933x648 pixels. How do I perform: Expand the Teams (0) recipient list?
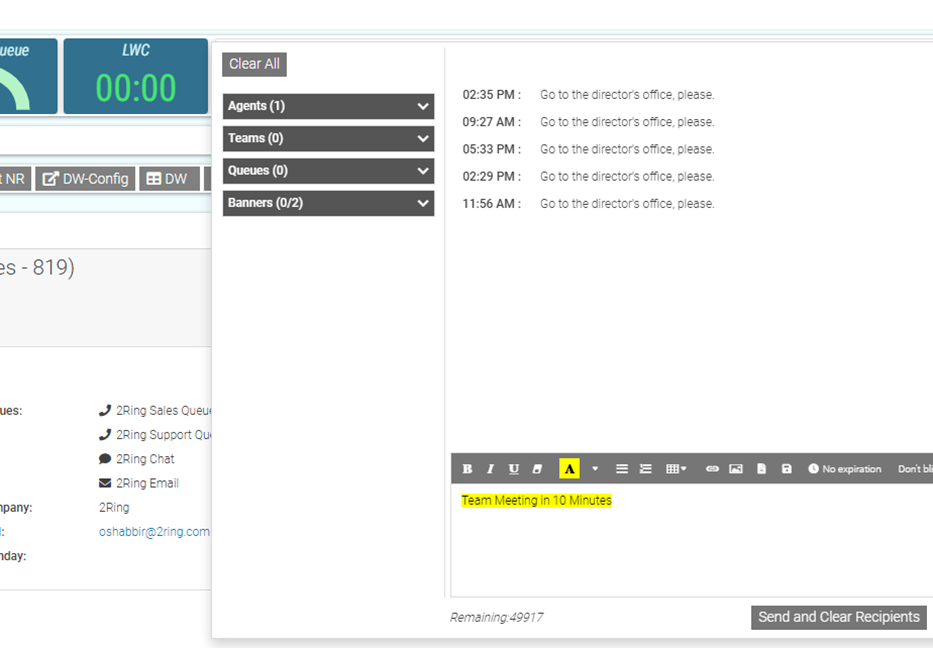(328, 138)
